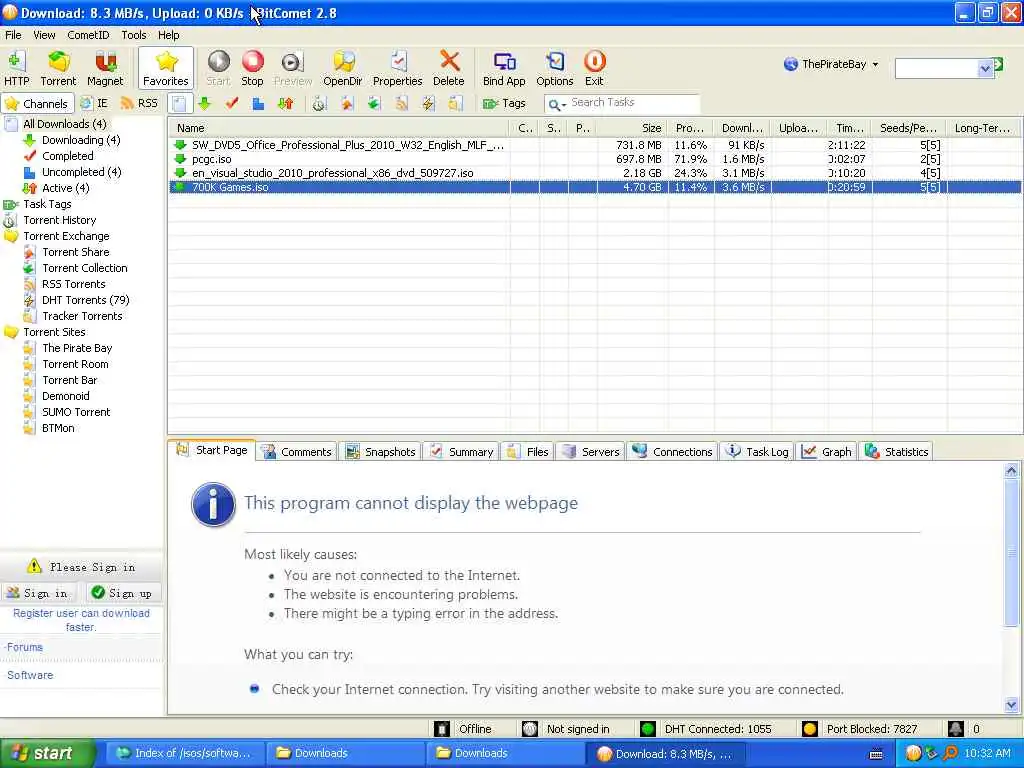Add a magnet link with Magnet icon
Image resolution: width=1024 pixels, height=768 pixels.
pos(104,68)
